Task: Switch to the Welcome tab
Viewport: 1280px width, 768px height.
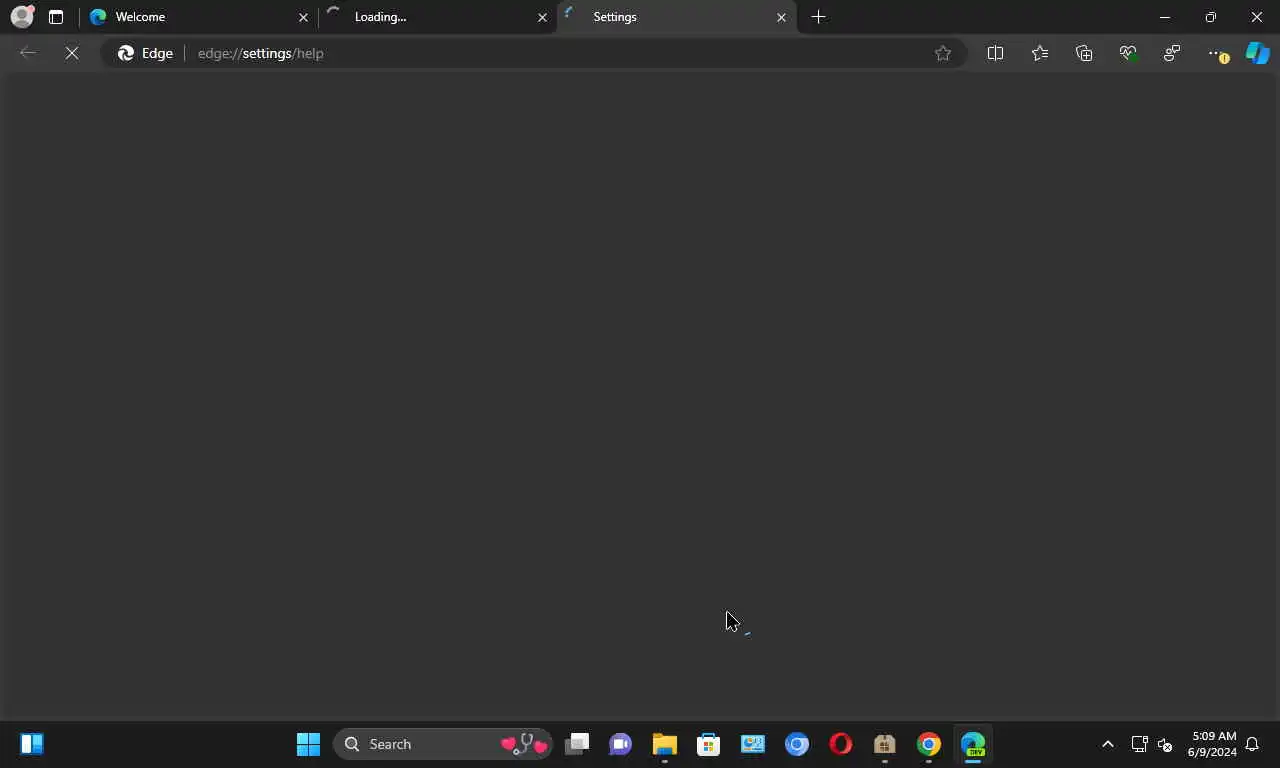Action: pos(198,17)
